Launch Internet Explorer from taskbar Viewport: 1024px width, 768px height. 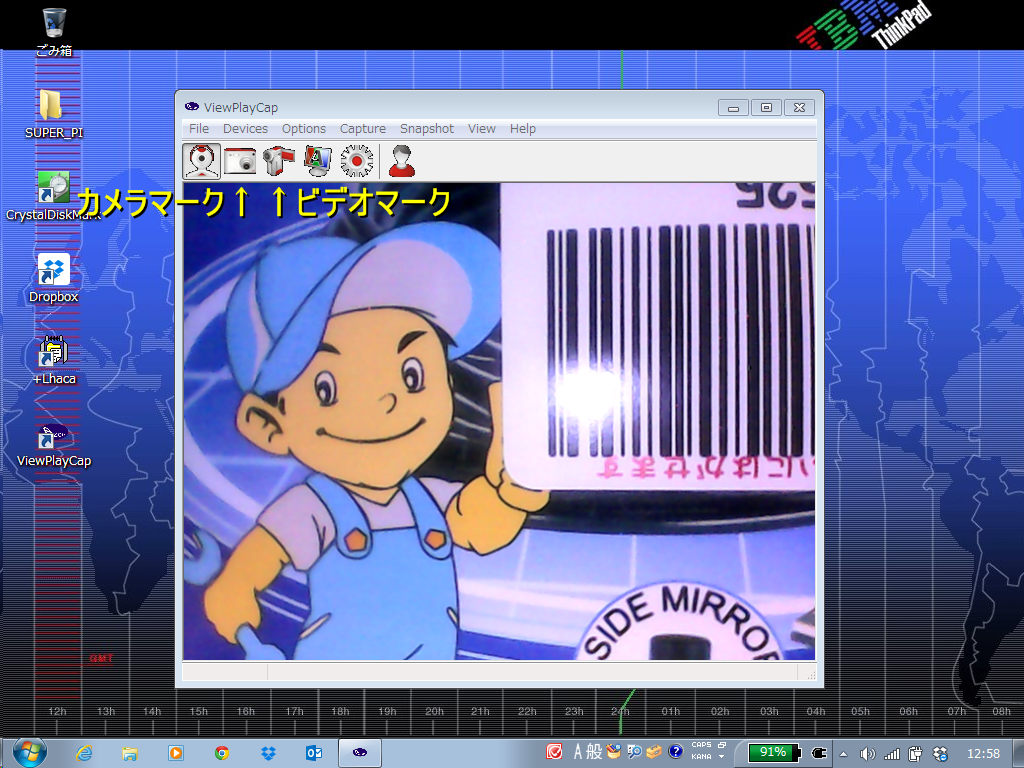coord(84,753)
